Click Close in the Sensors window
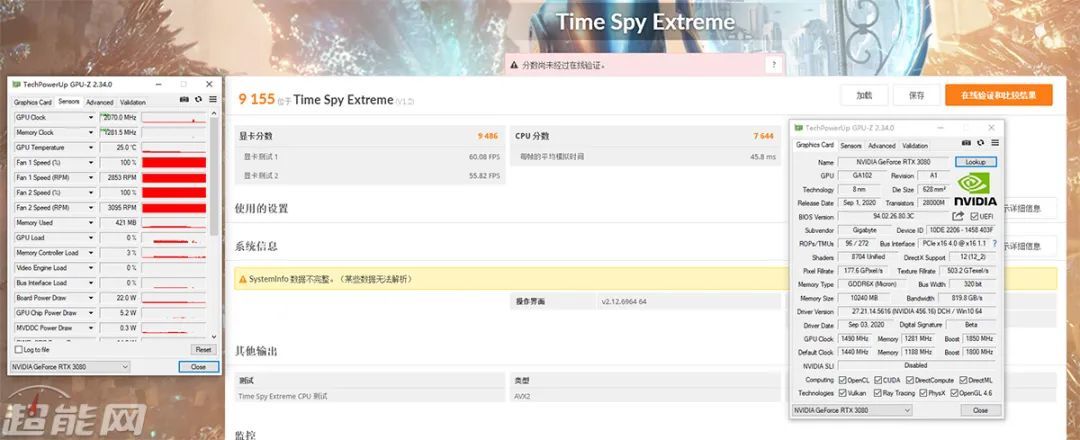The width and height of the screenshot is (1080, 440). tap(198, 367)
